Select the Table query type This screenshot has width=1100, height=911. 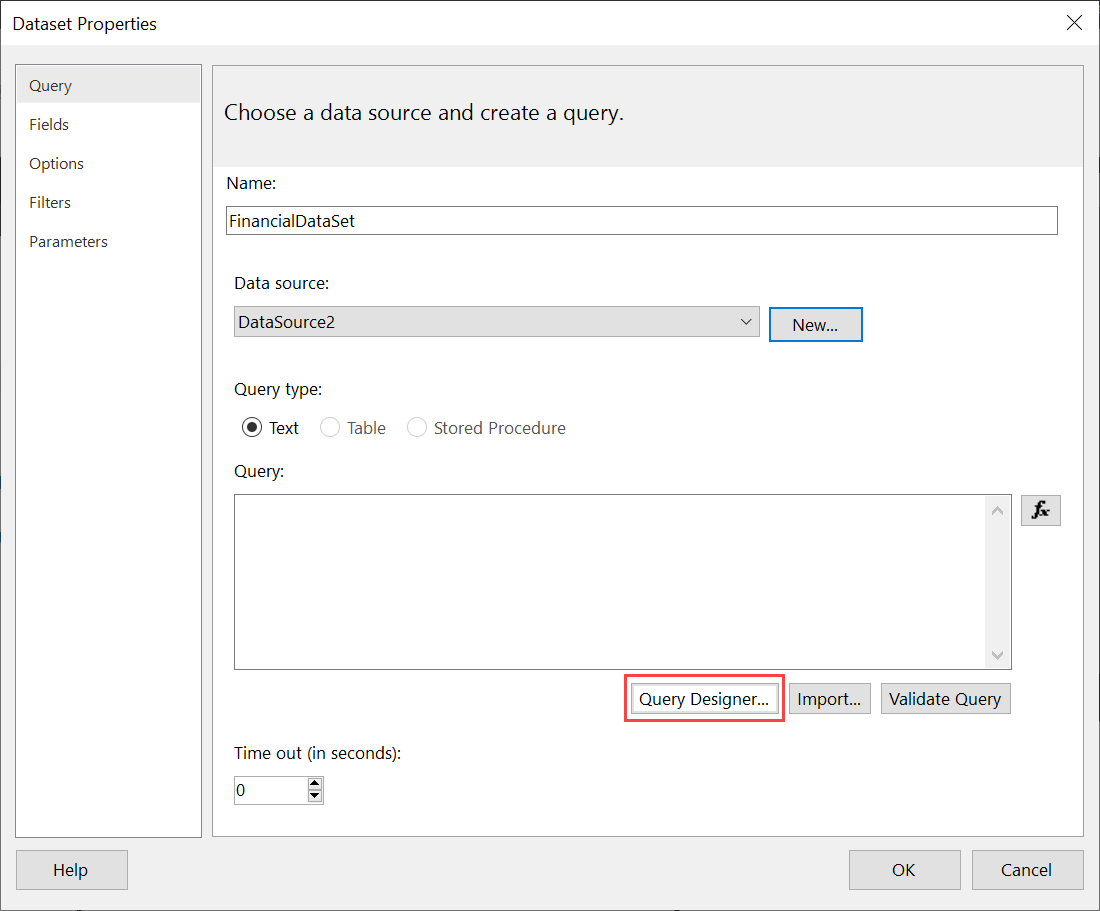coord(330,427)
